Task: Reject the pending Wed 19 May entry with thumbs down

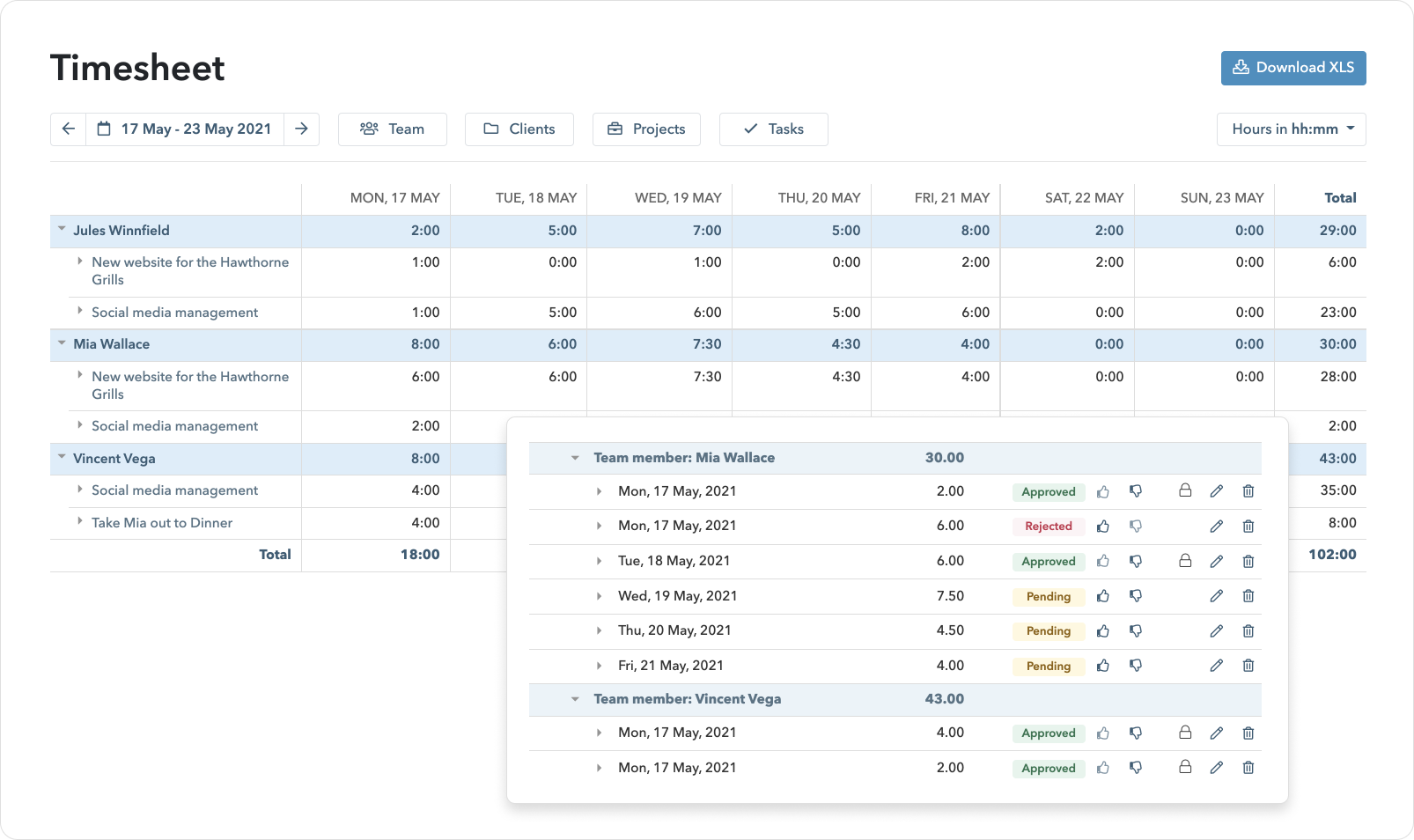Action: pyautogui.click(x=1136, y=596)
